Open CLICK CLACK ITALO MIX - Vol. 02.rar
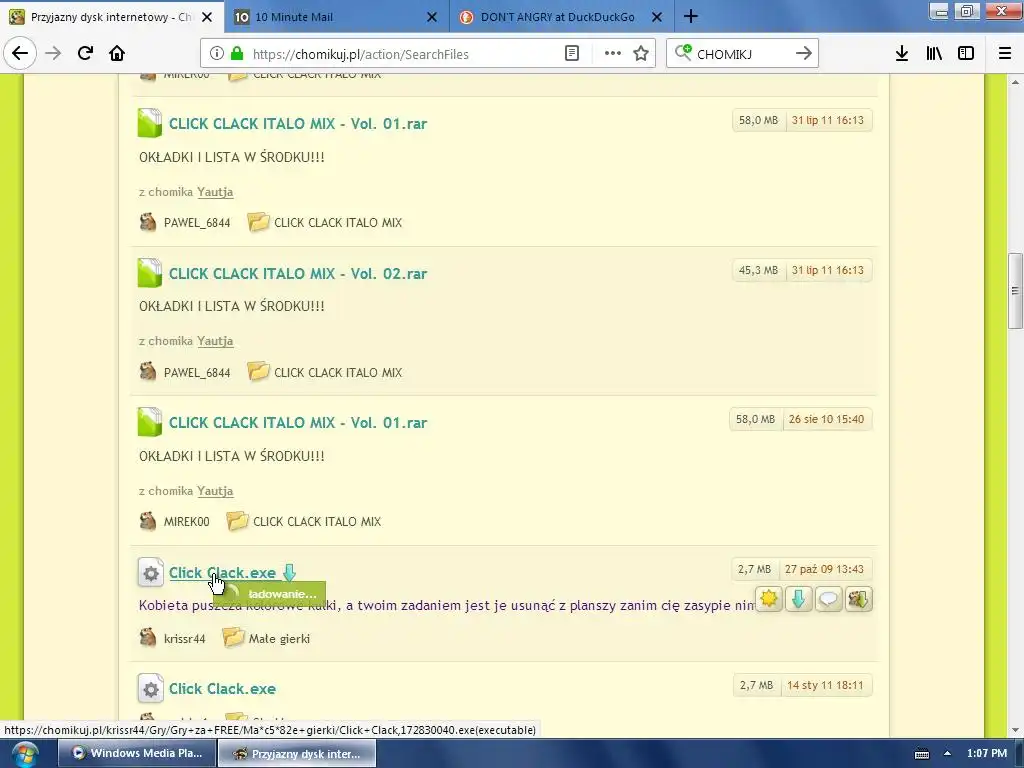This screenshot has width=1024, height=768. click(298, 273)
